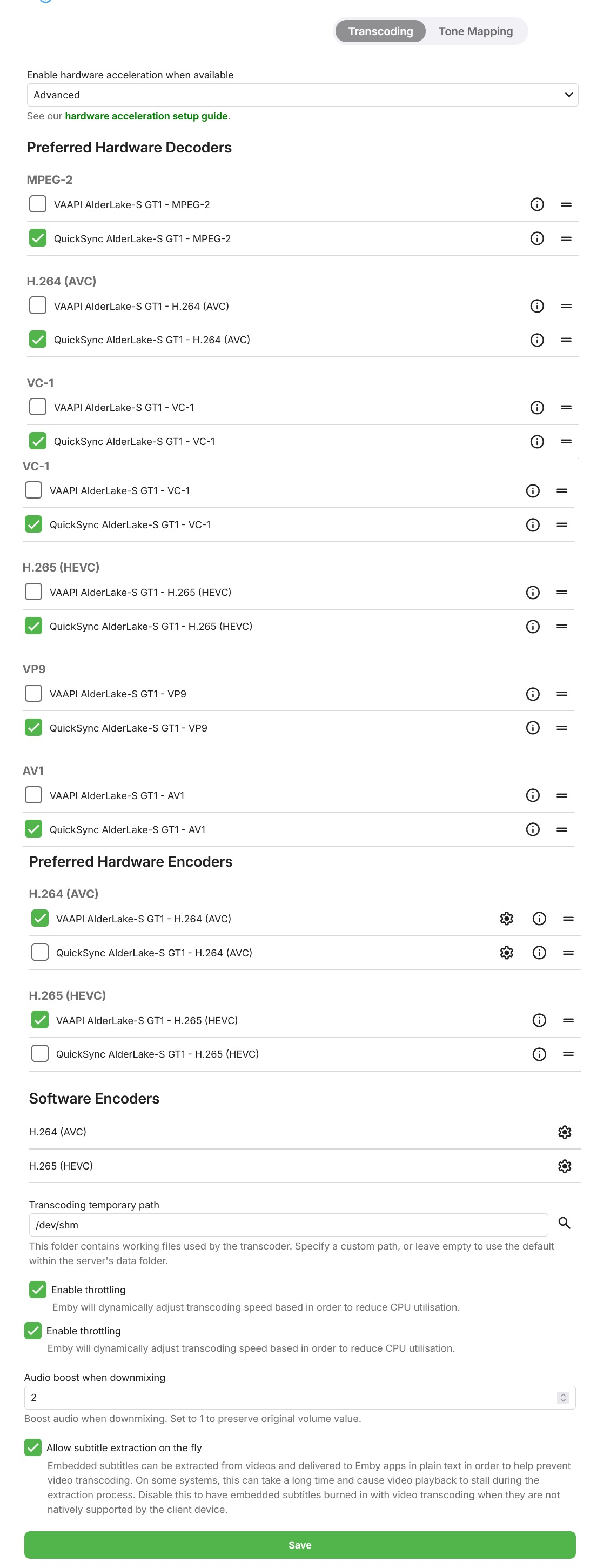The width and height of the screenshot is (597, 1568).
Task: Open software H.264 (AVC) encoder settings
Action: (564, 1132)
